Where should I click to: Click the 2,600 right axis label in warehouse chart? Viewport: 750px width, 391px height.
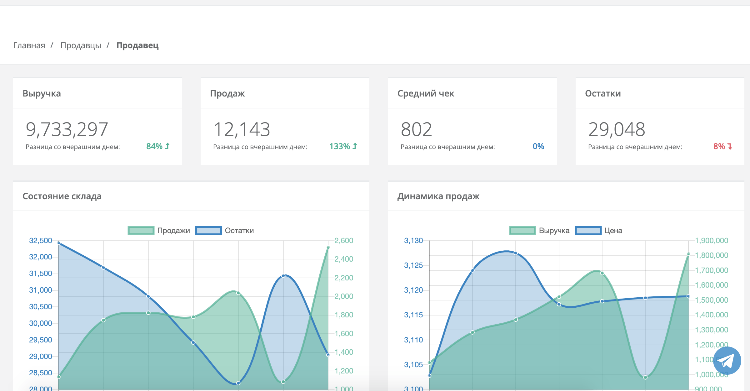(x=343, y=240)
